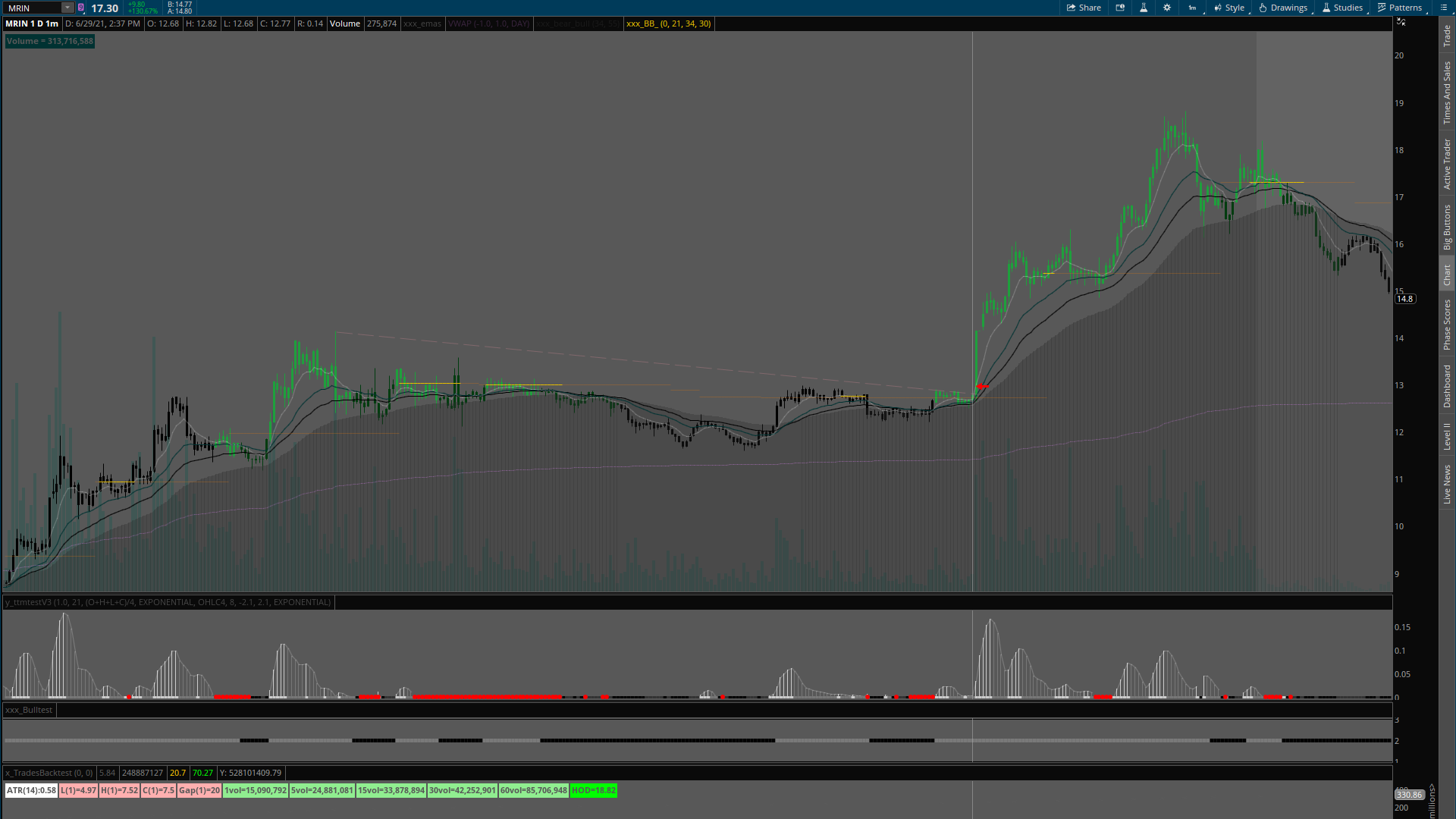
Task: Select the Level II sidebar tab
Action: 1447,436
